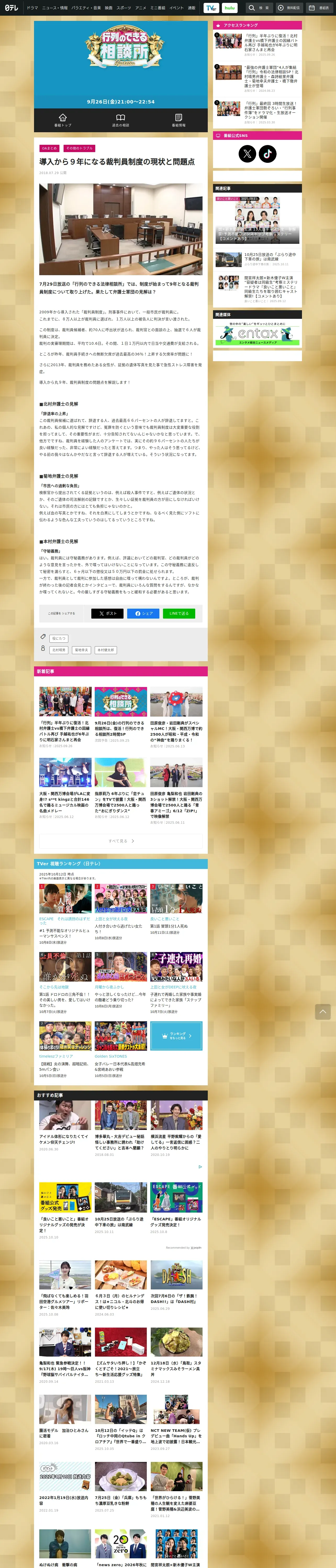The width and height of the screenshot is (336, 1568).
Task: Select アニメ in the top navigation
Action: tap(141, 8)
